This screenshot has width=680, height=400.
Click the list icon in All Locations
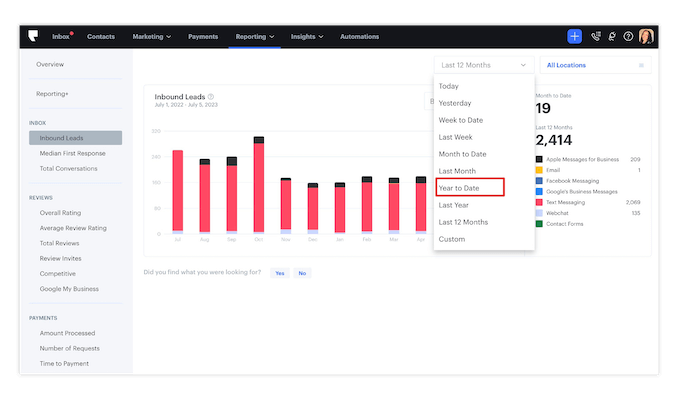(x=641, y=65)
